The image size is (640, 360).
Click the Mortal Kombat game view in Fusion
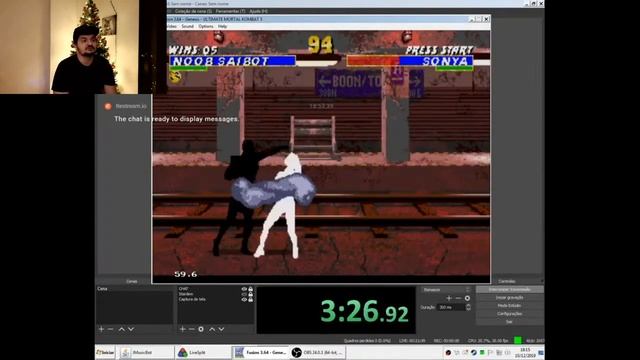point(321,156)
